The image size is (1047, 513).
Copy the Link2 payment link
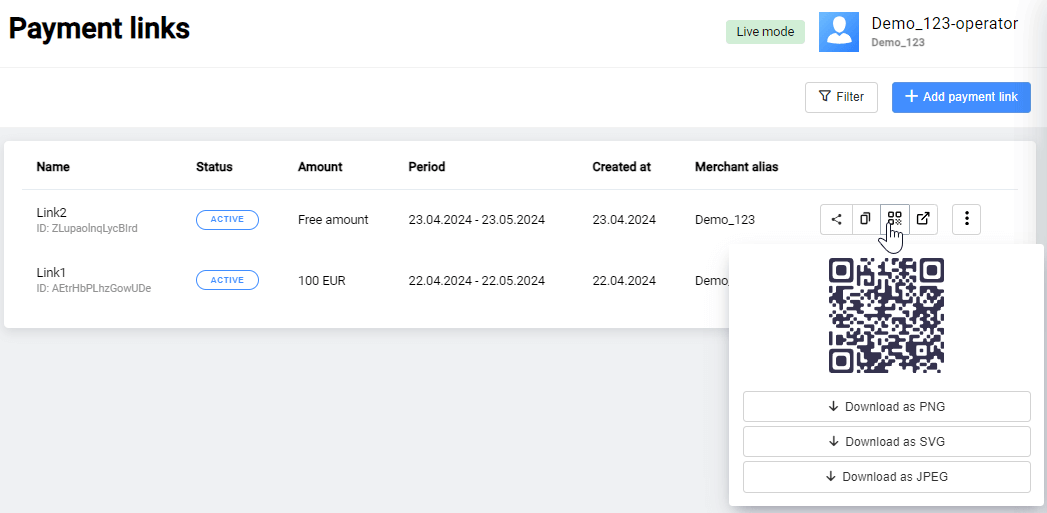coord(865,219)
